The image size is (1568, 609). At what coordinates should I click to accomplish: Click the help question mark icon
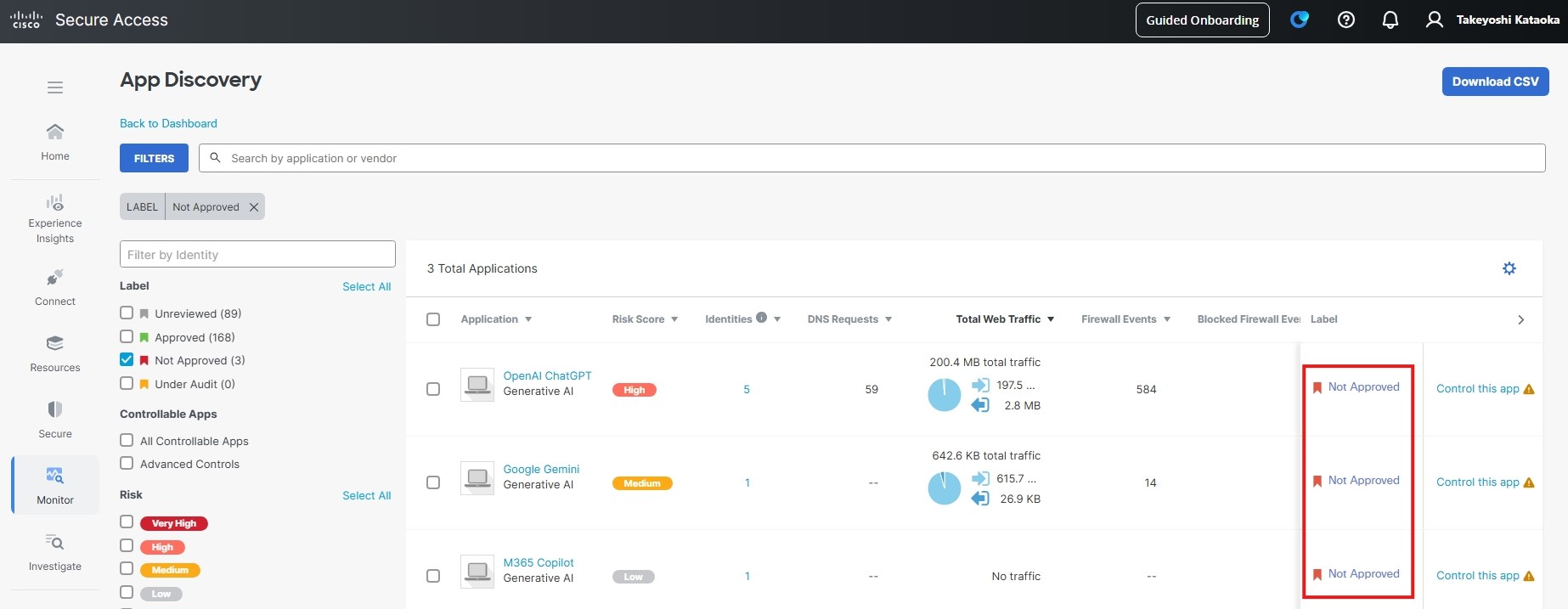tap(1345, 20)
